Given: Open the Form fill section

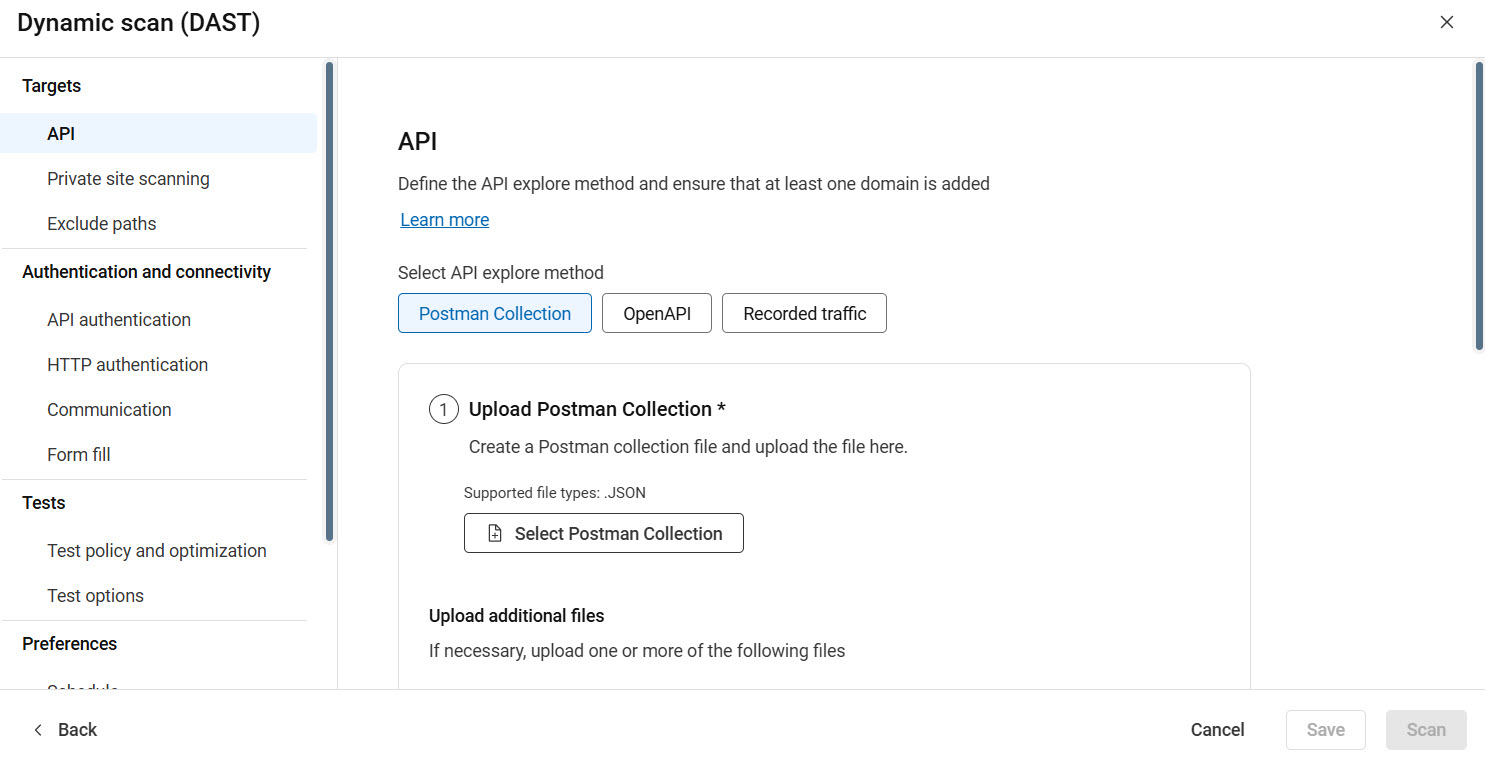Looking at the screenshot, I should point(78,454).
